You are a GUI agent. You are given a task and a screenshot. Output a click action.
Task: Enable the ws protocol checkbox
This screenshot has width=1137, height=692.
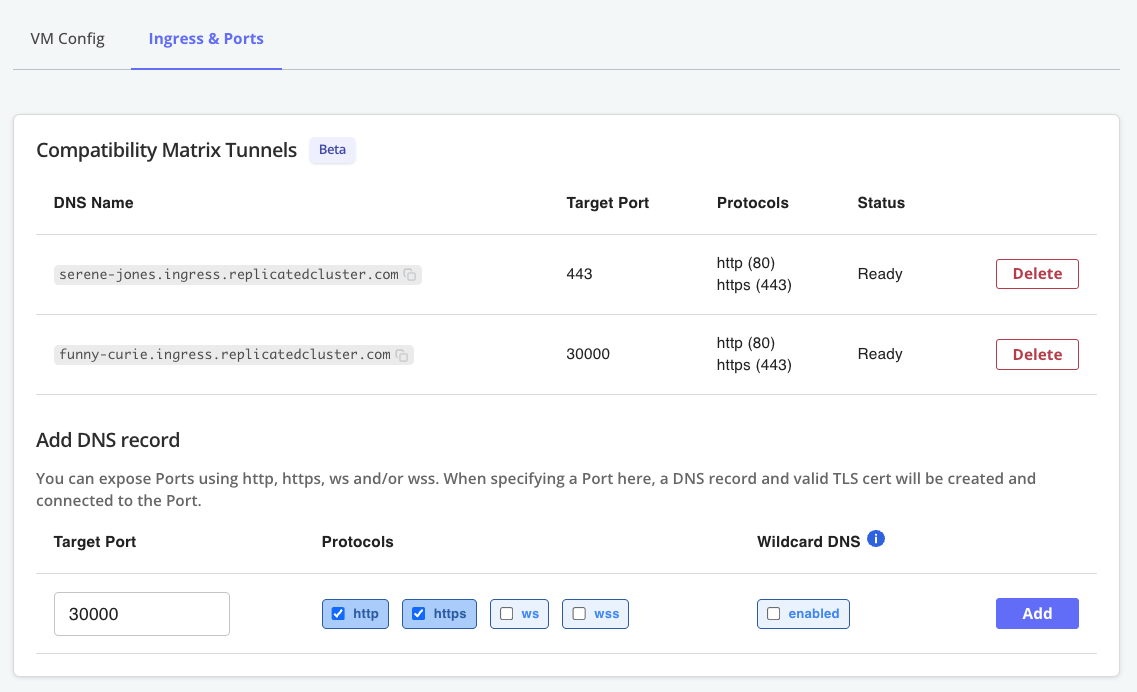pos(507,614)
